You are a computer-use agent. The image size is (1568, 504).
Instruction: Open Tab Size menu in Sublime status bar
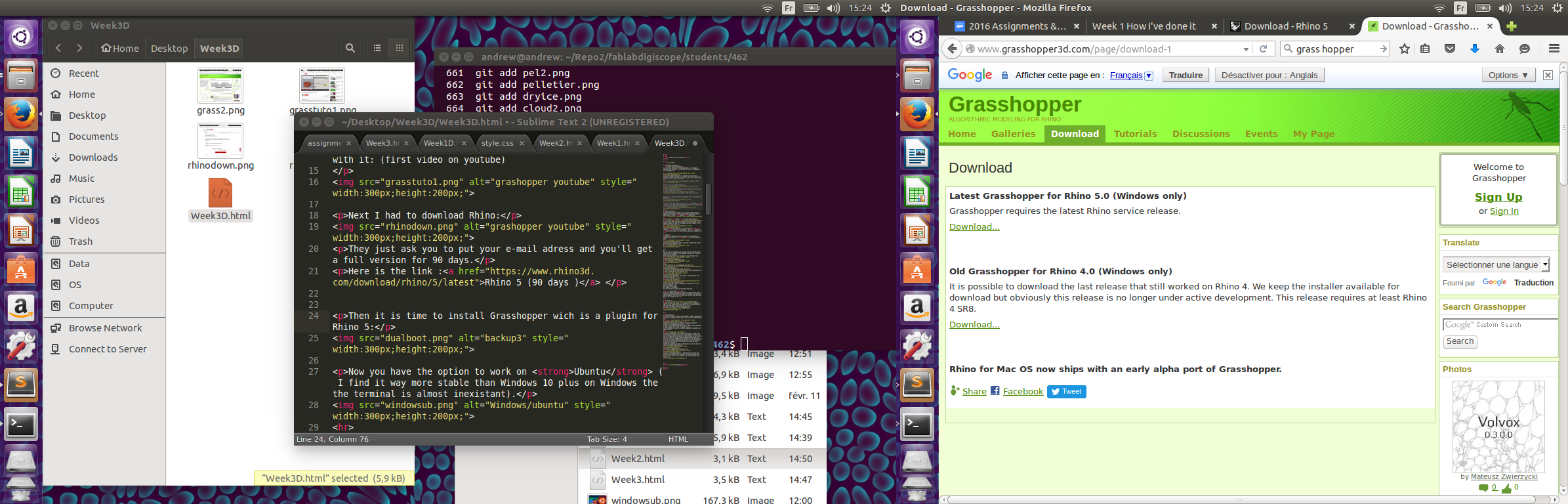click(607, 439)
